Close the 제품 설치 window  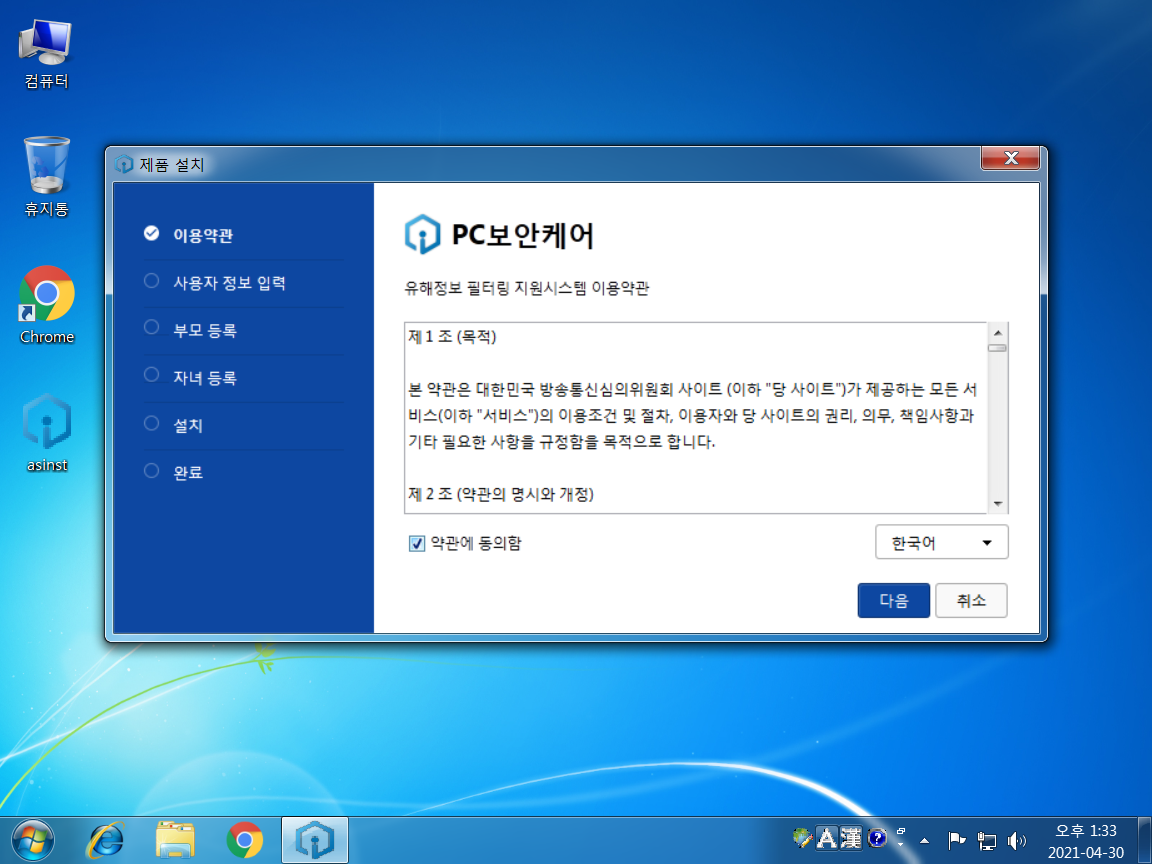[x=1010, y=158]
